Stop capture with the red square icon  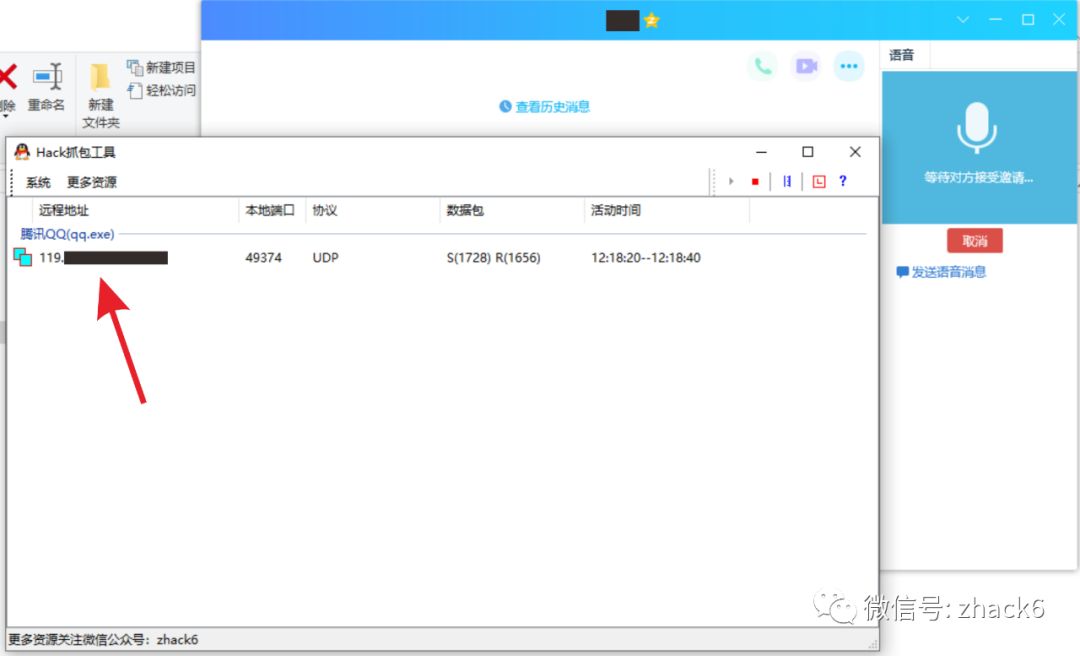(x=755, y=181)
